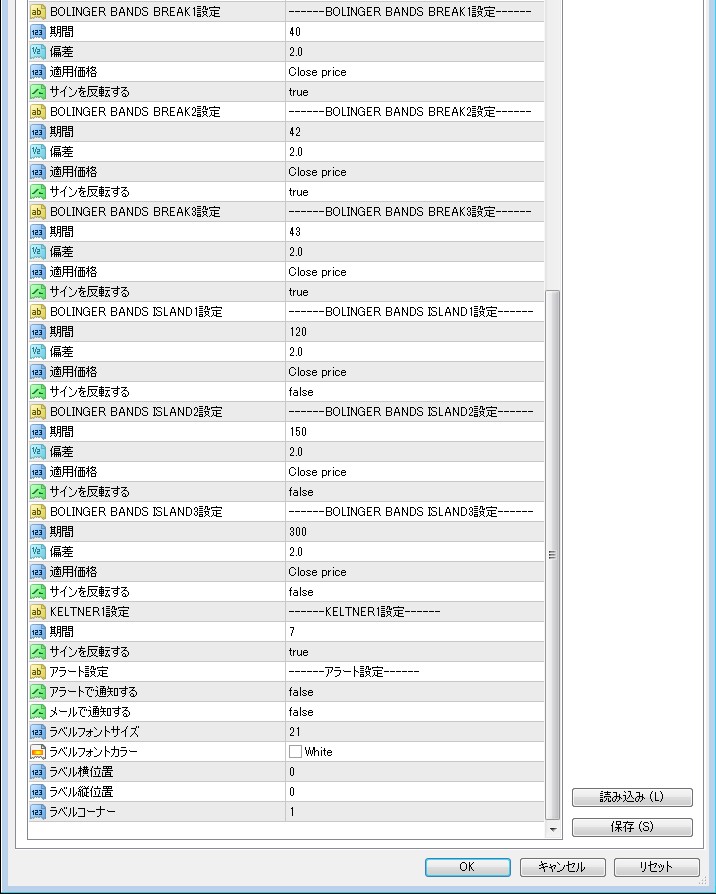Click the boolean icon of サインを反転する under BREAK1
The height and width of the screenshot is (894, 716).
pos(38,92)
